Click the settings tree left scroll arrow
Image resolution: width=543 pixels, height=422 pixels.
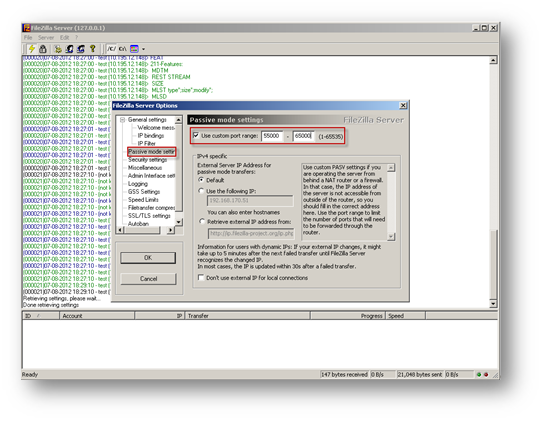click(x=120, y=230)
